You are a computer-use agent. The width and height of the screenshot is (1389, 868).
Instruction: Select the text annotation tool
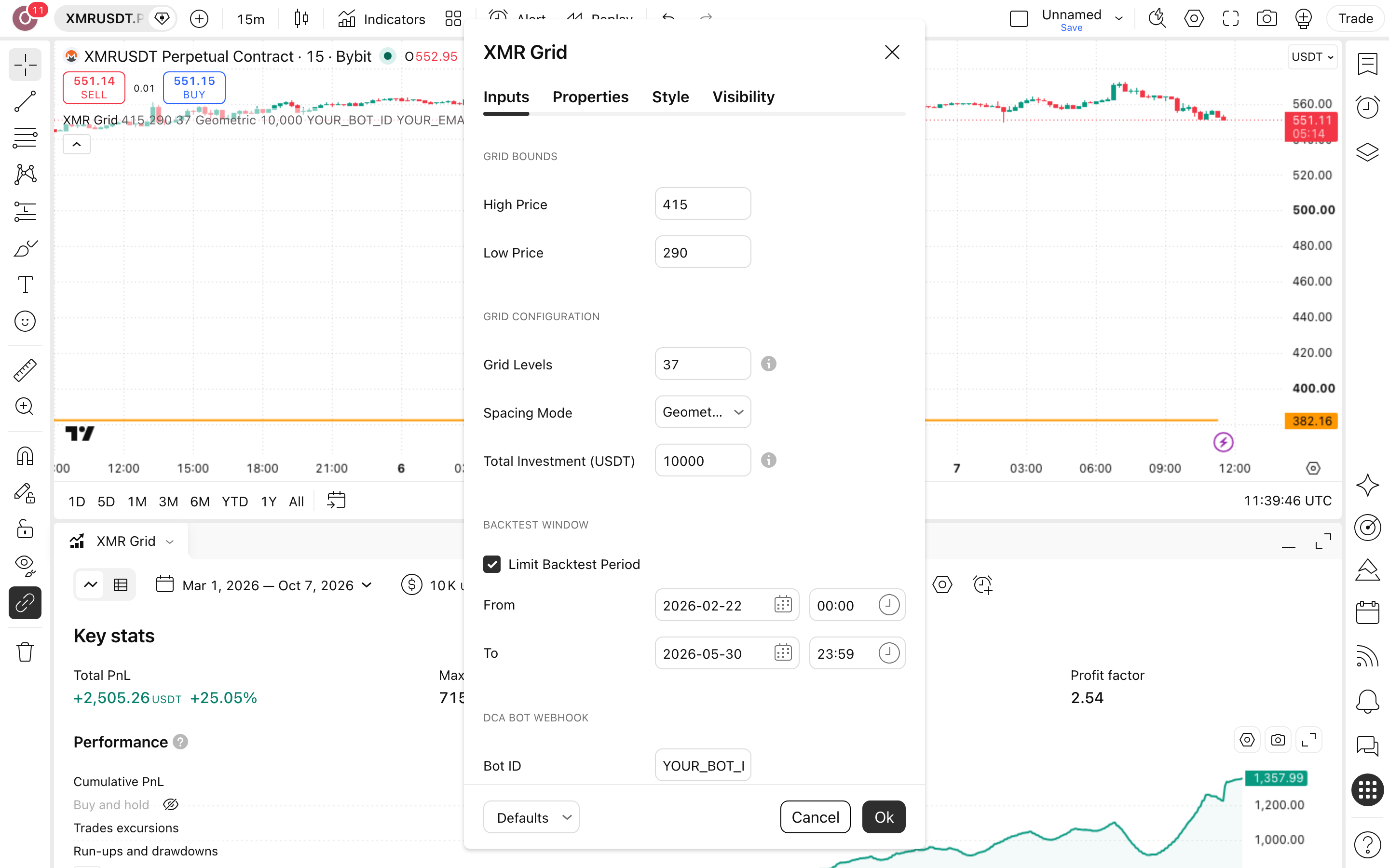tap(25, 285)
